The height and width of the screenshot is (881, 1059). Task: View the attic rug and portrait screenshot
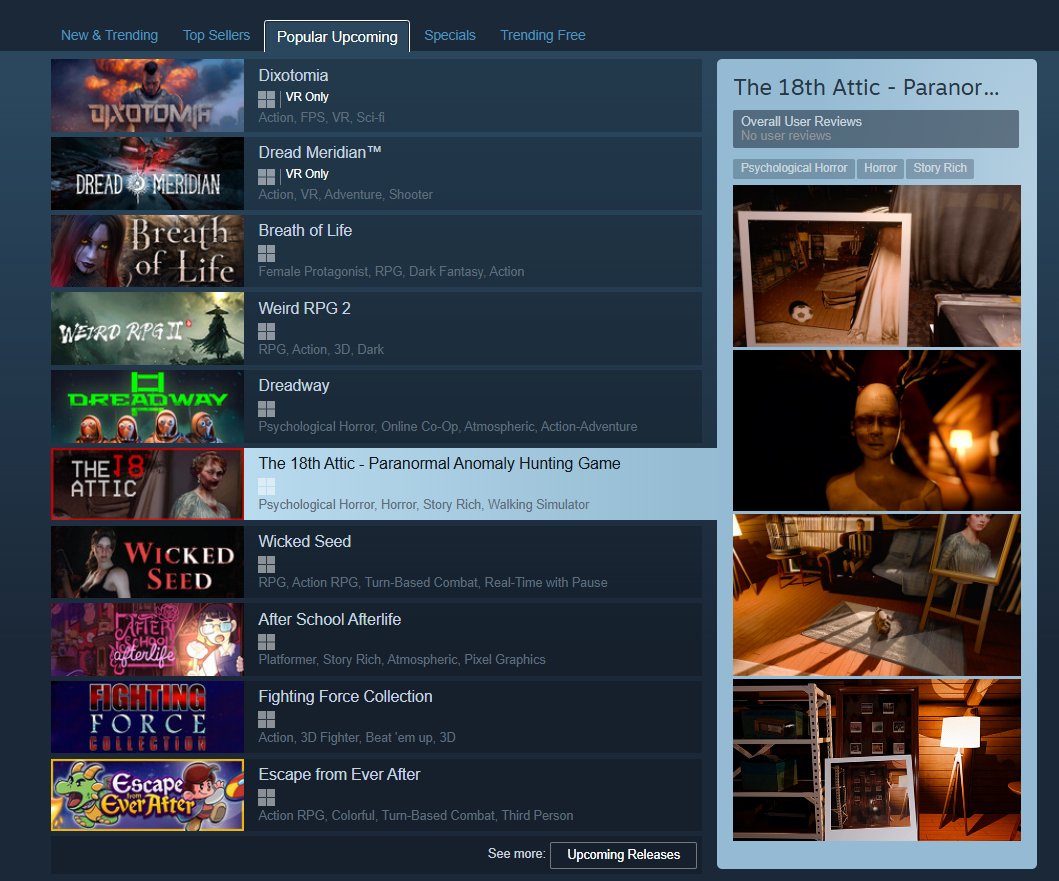click(x=877, y=595)
